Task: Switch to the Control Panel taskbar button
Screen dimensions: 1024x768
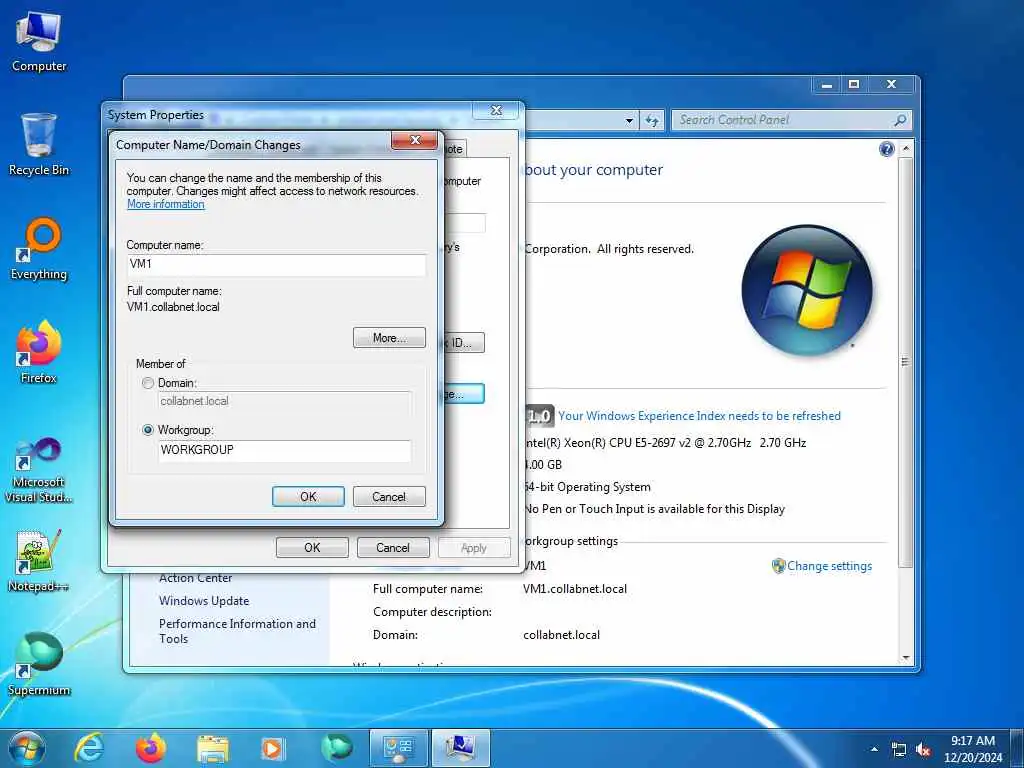Action: coord(398,748)
